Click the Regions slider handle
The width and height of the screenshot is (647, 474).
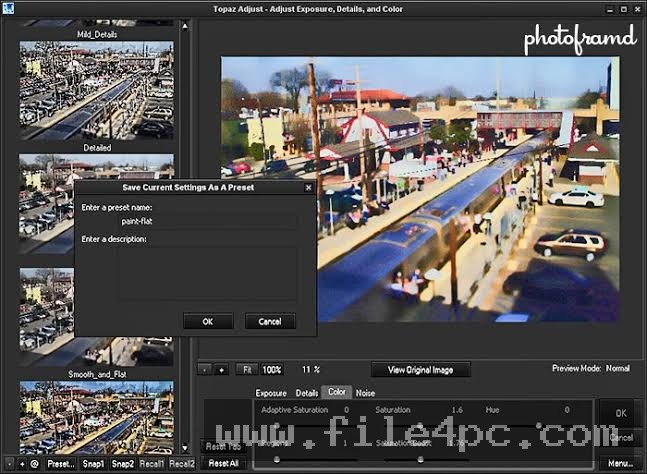(x=277, y=459)
